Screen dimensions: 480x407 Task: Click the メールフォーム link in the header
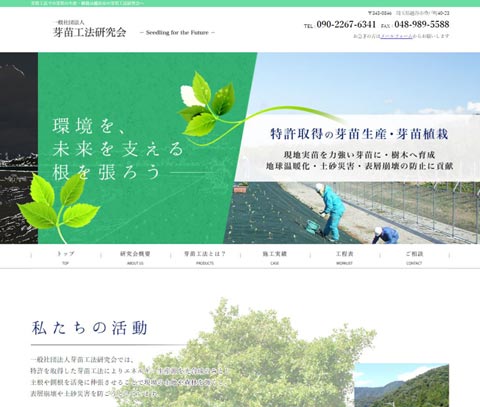tap(396, 36)
